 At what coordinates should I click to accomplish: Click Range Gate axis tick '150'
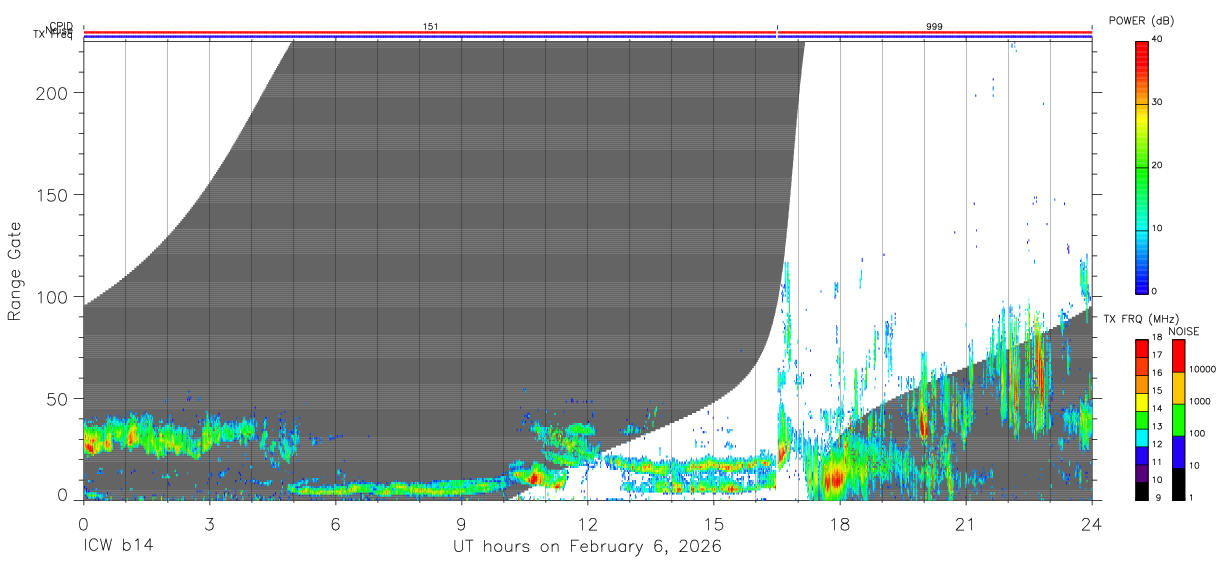(53, 195)
